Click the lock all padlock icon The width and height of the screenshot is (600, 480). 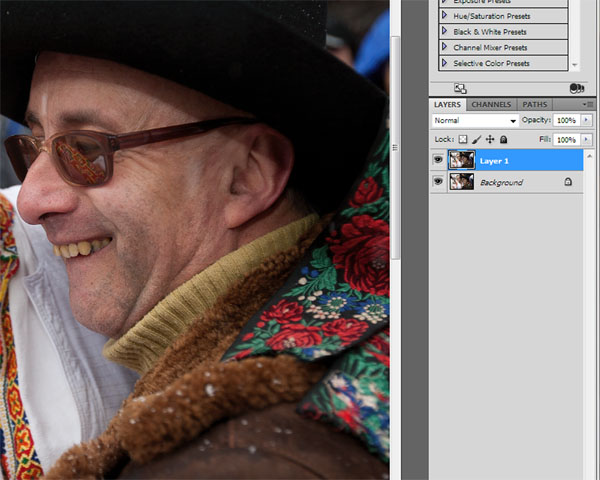coord(503,140)
